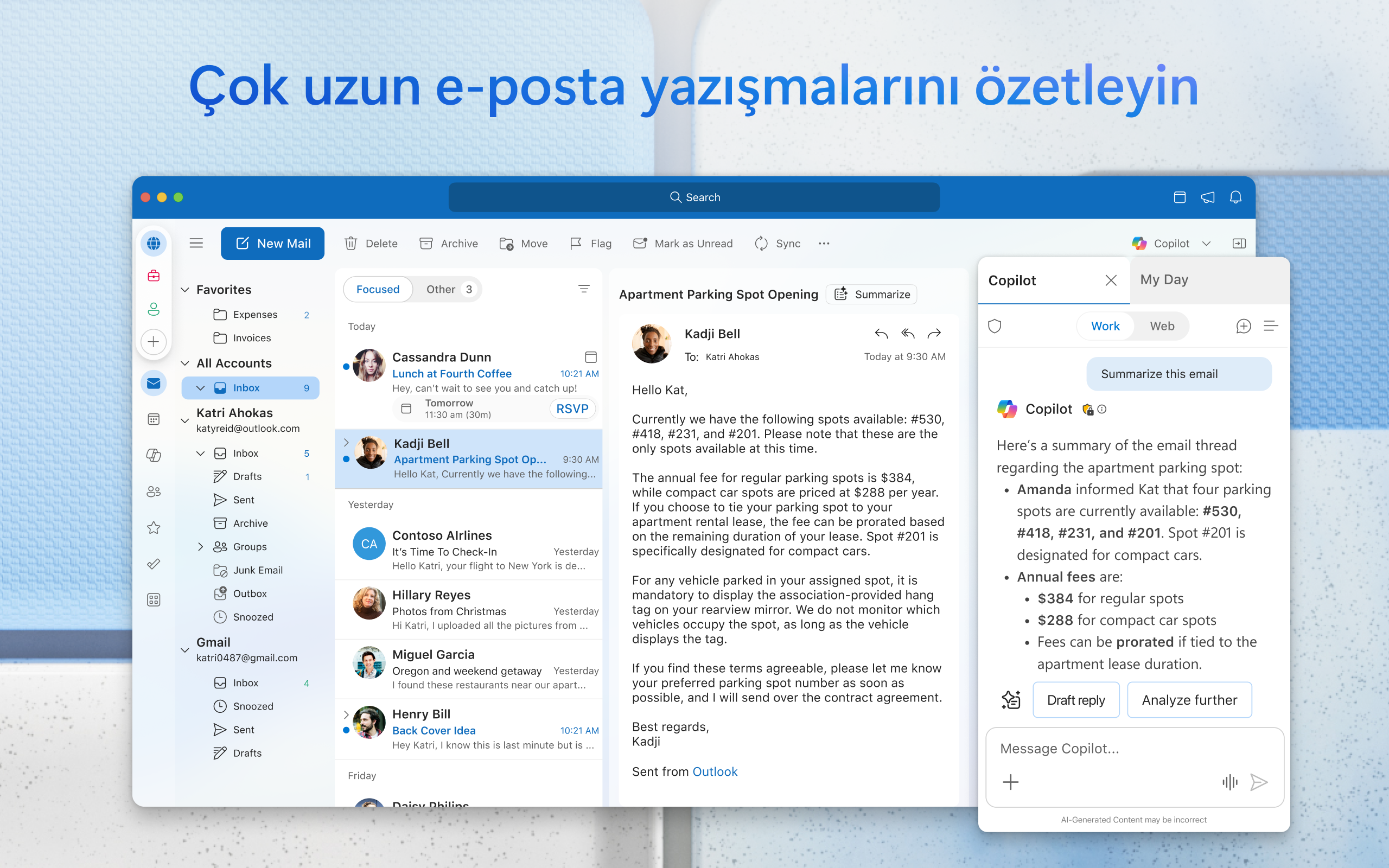This screenshot has height=868, width=1389.
Task: Click the Archive toolbar icon
Action: (x=426, y=244)
